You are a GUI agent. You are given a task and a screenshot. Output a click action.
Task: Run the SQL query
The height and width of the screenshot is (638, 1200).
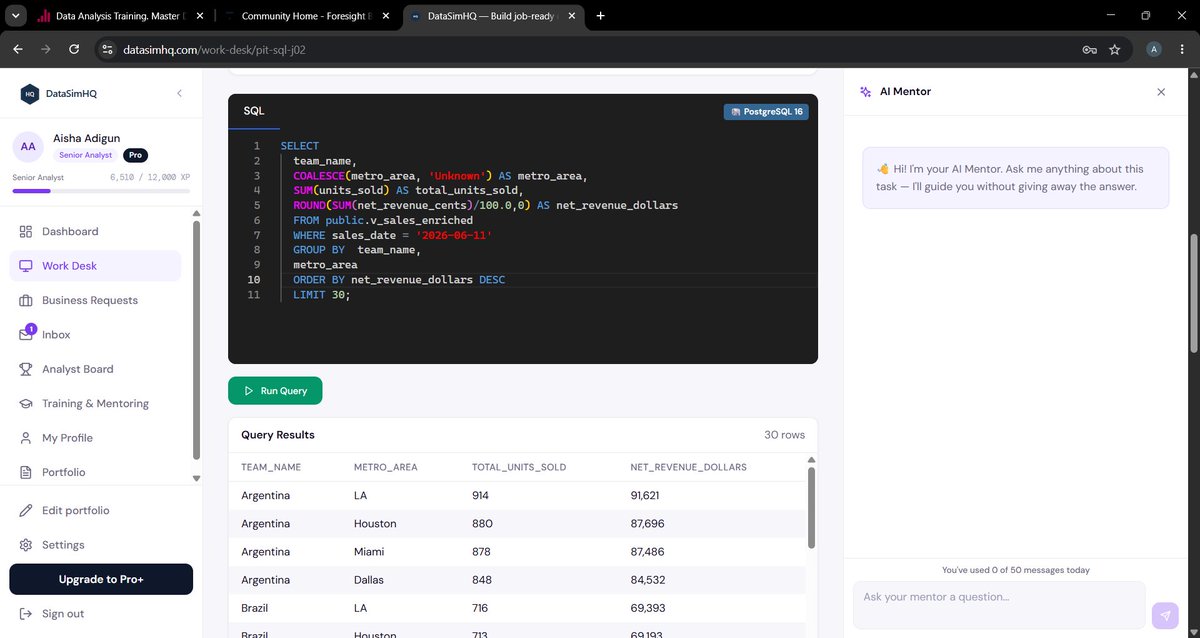[275, 390]
